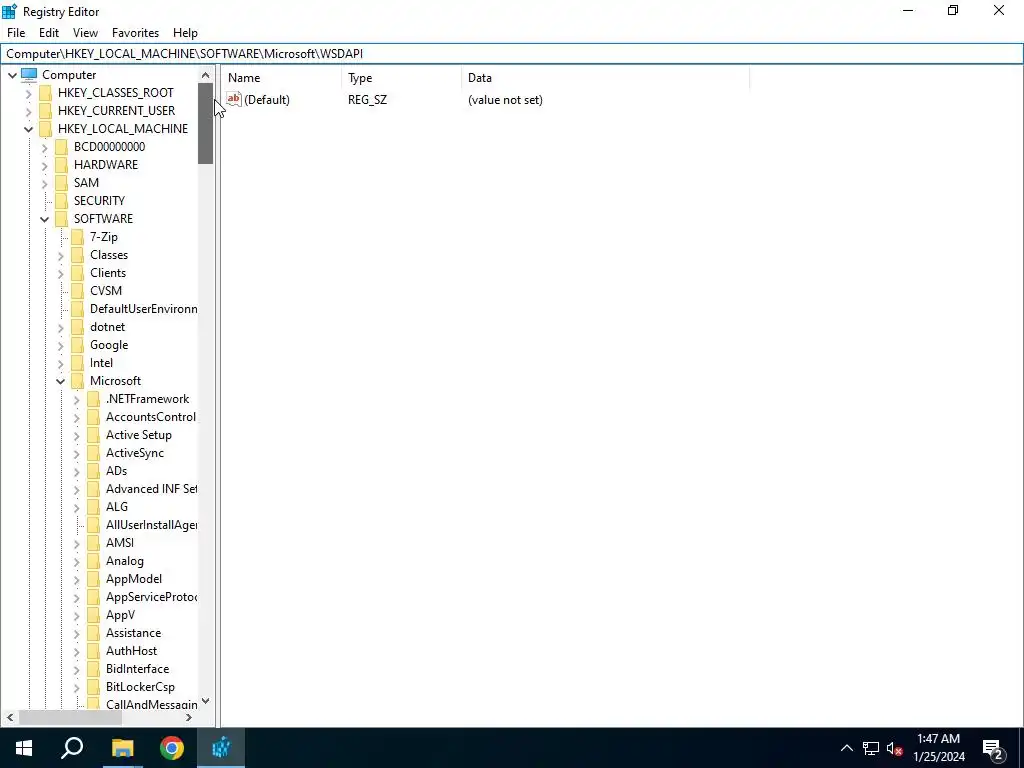1024x768 pixels.
Task: Collapse the Computer root node
Action: [x=12, y=75]
